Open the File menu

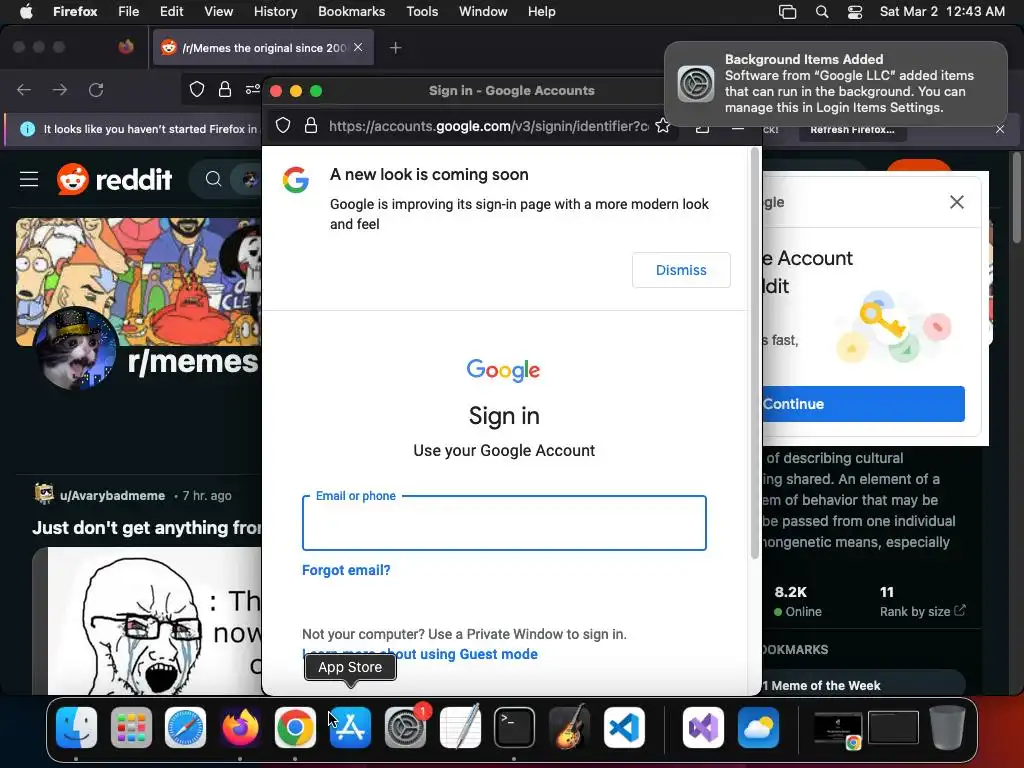[x=128, y=12]
